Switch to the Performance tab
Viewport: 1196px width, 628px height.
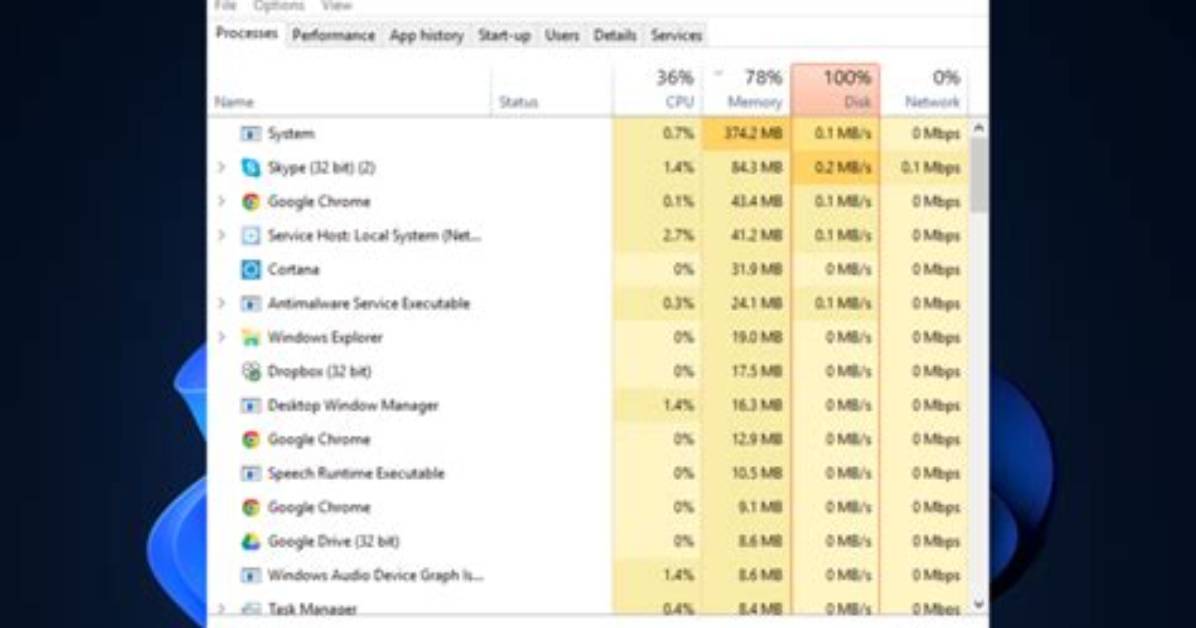(333, 35)
